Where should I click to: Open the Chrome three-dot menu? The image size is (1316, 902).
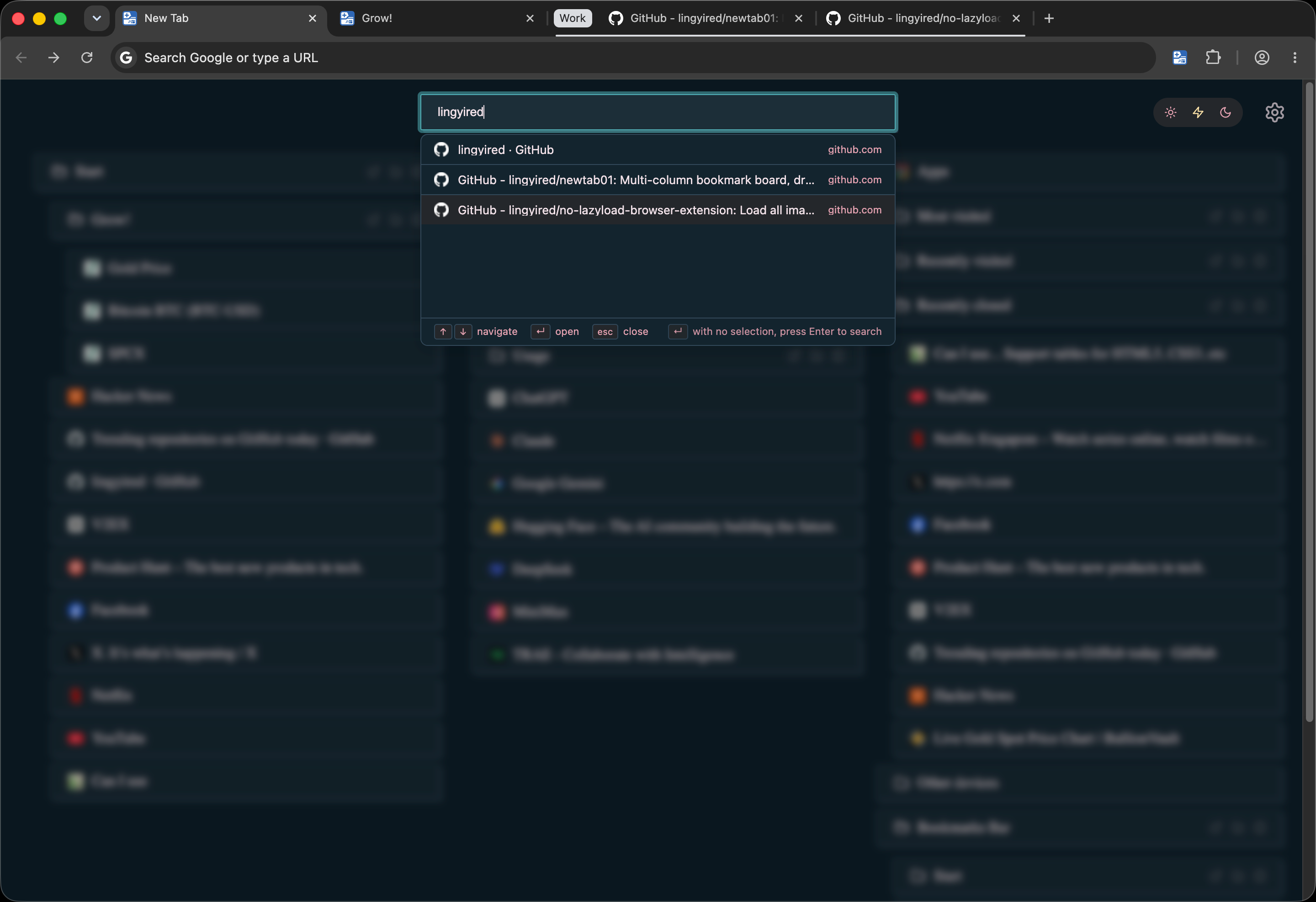(x=1295, y=58)
